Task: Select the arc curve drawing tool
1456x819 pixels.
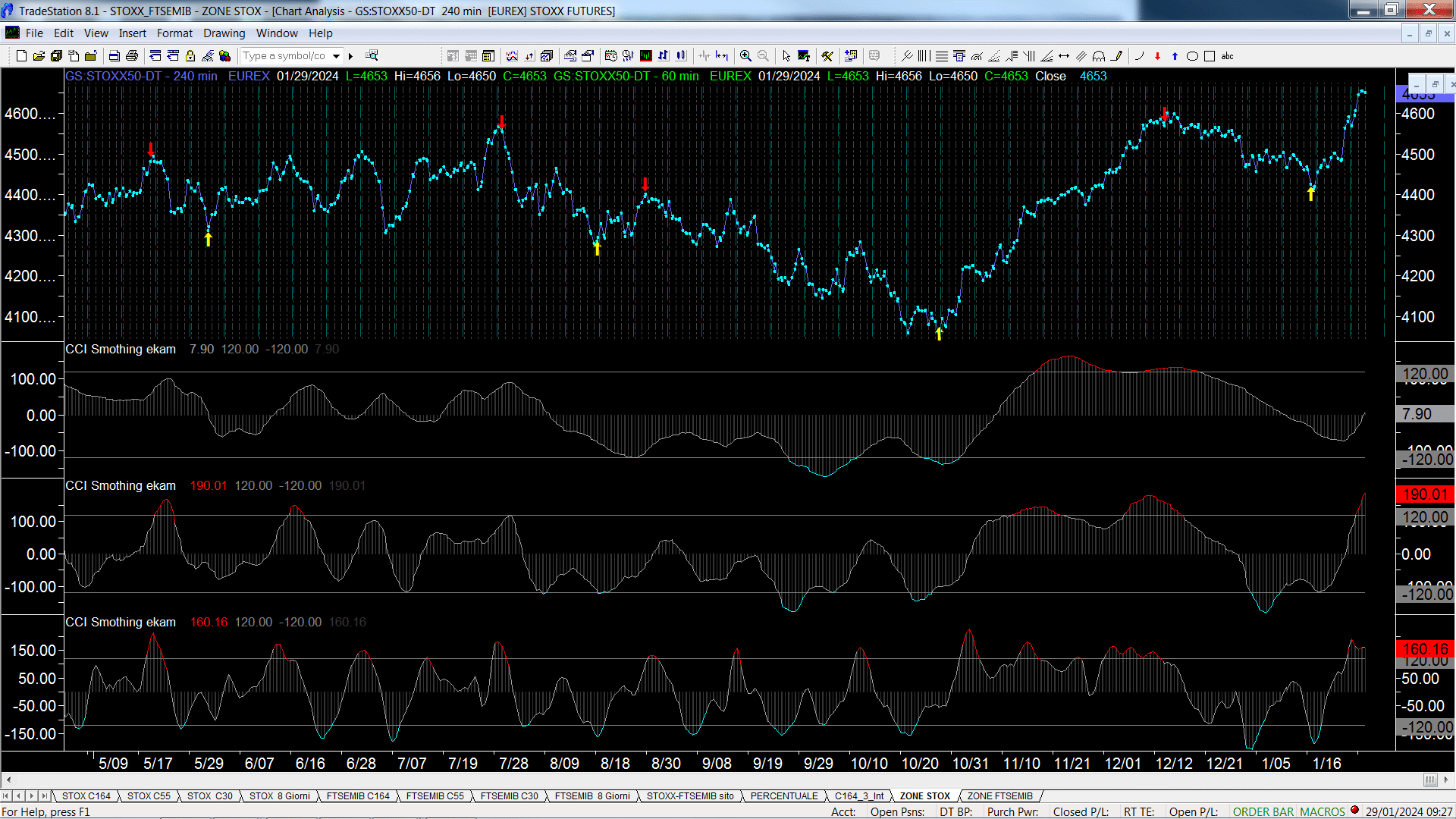Action: (x=1139, y=56)
